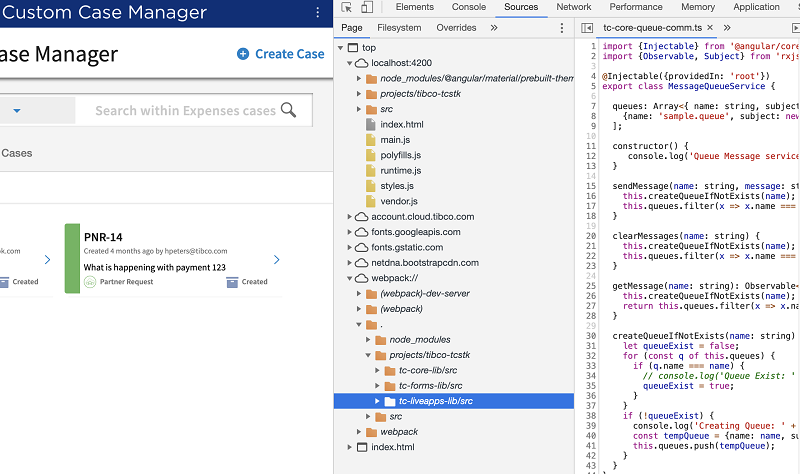This screenshot has width=800, height=474.
Task: Switch to the Console tab
Action: click(x=468, y=7)
